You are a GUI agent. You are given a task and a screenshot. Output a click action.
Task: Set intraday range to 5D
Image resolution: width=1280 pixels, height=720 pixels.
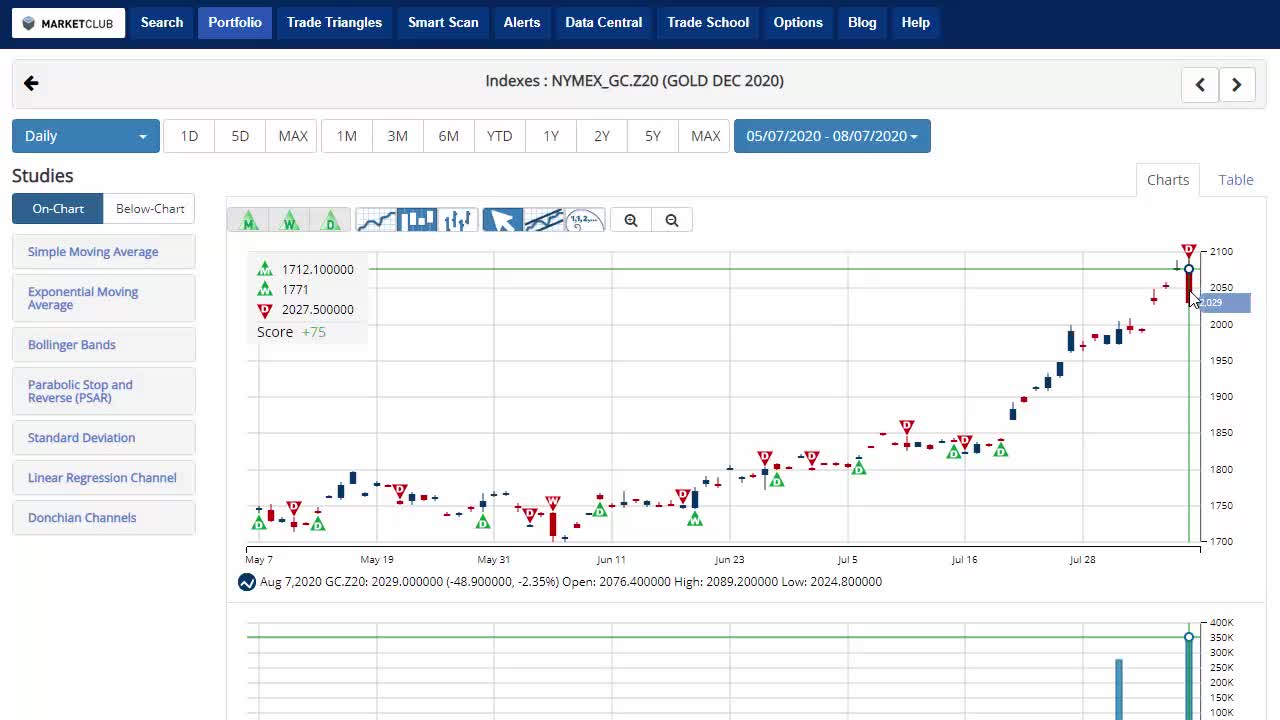240,136
